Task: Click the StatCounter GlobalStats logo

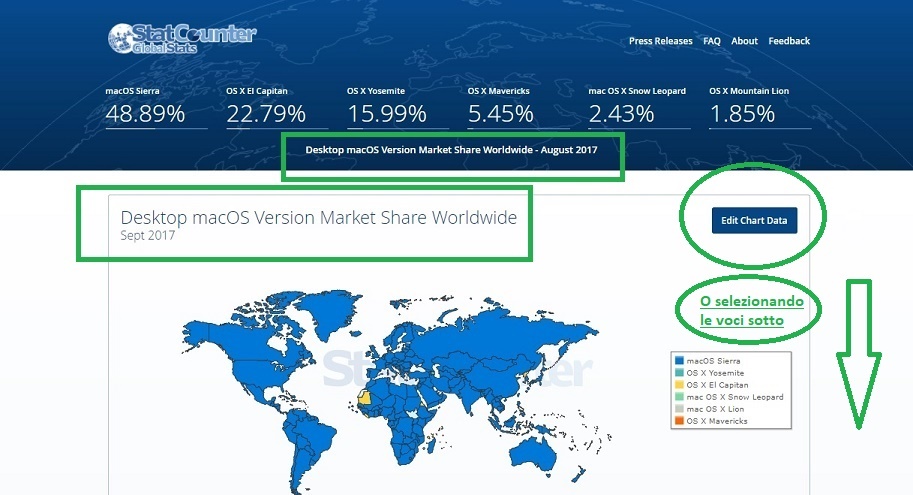Action: [x=182, y=38]
